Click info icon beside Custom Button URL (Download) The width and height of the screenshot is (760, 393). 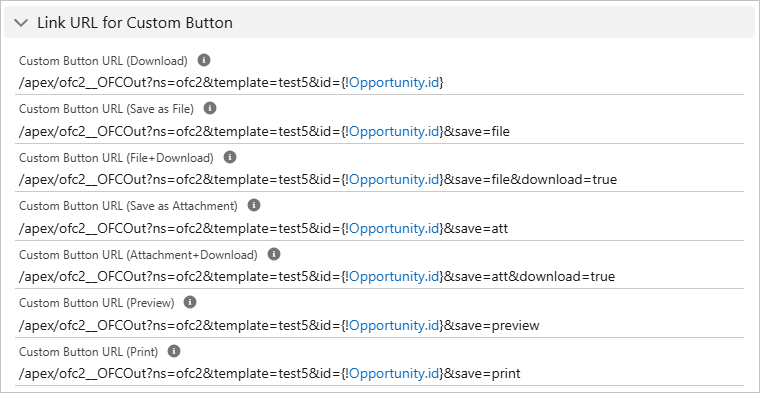pyautogui.click(x=204, y=60)
